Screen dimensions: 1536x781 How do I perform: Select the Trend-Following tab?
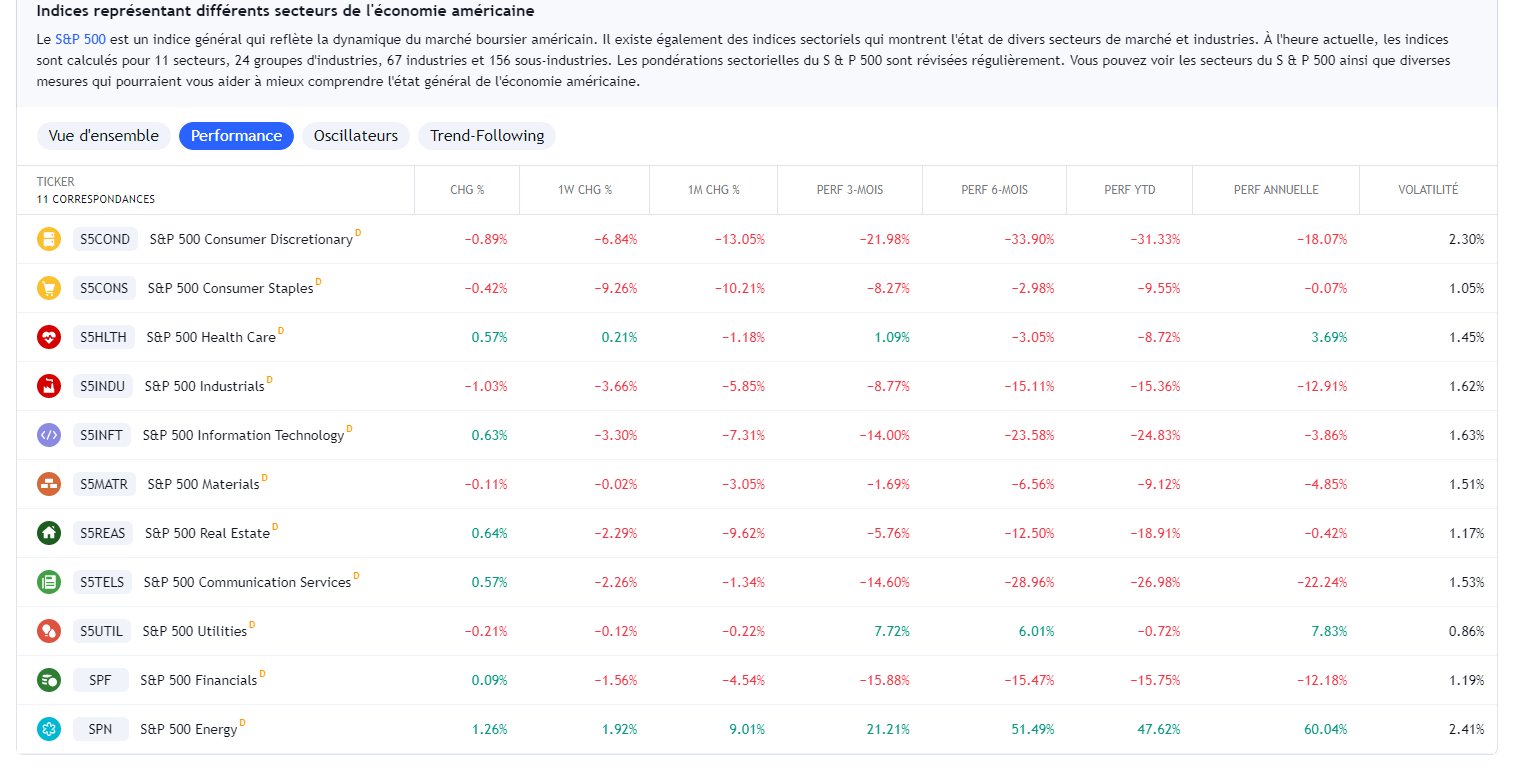pyautogui.click(x=487, y=136)
